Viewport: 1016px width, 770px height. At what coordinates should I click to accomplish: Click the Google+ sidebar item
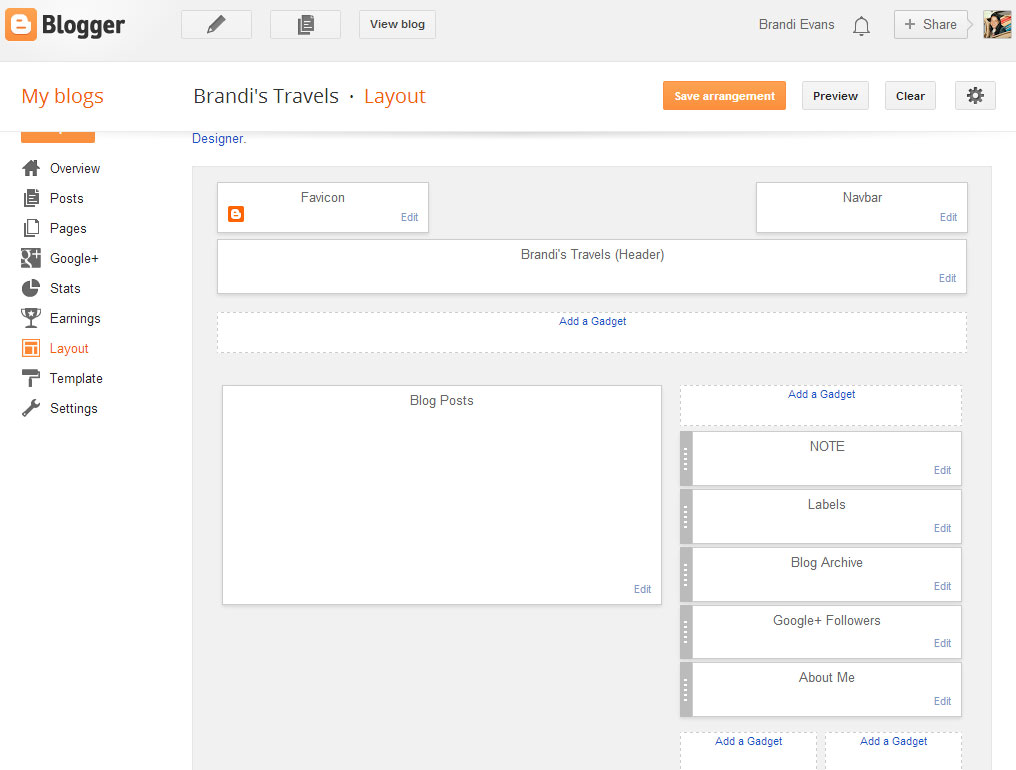click(74, 258)
